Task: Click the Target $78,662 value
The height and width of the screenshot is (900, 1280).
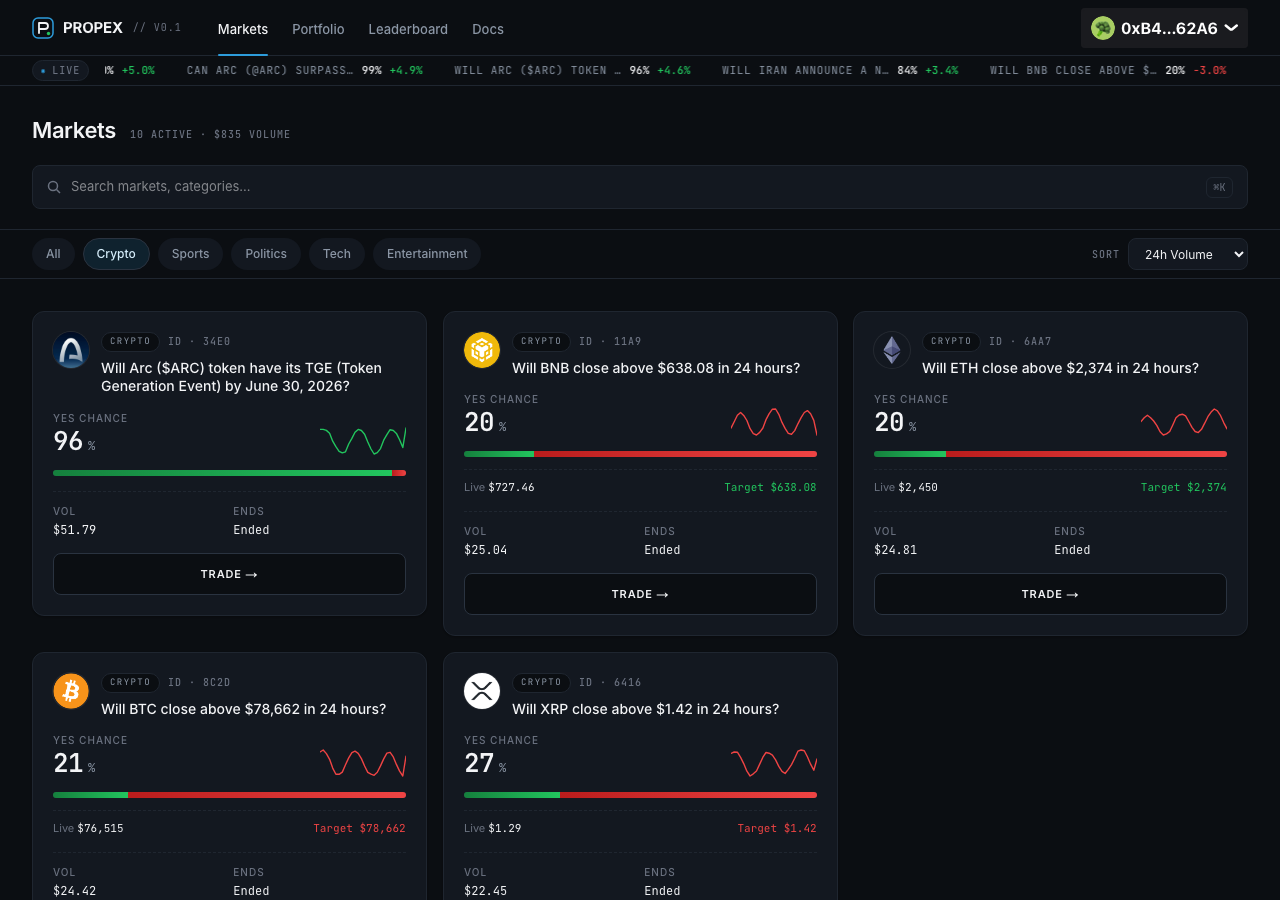Action: (359, 829)
